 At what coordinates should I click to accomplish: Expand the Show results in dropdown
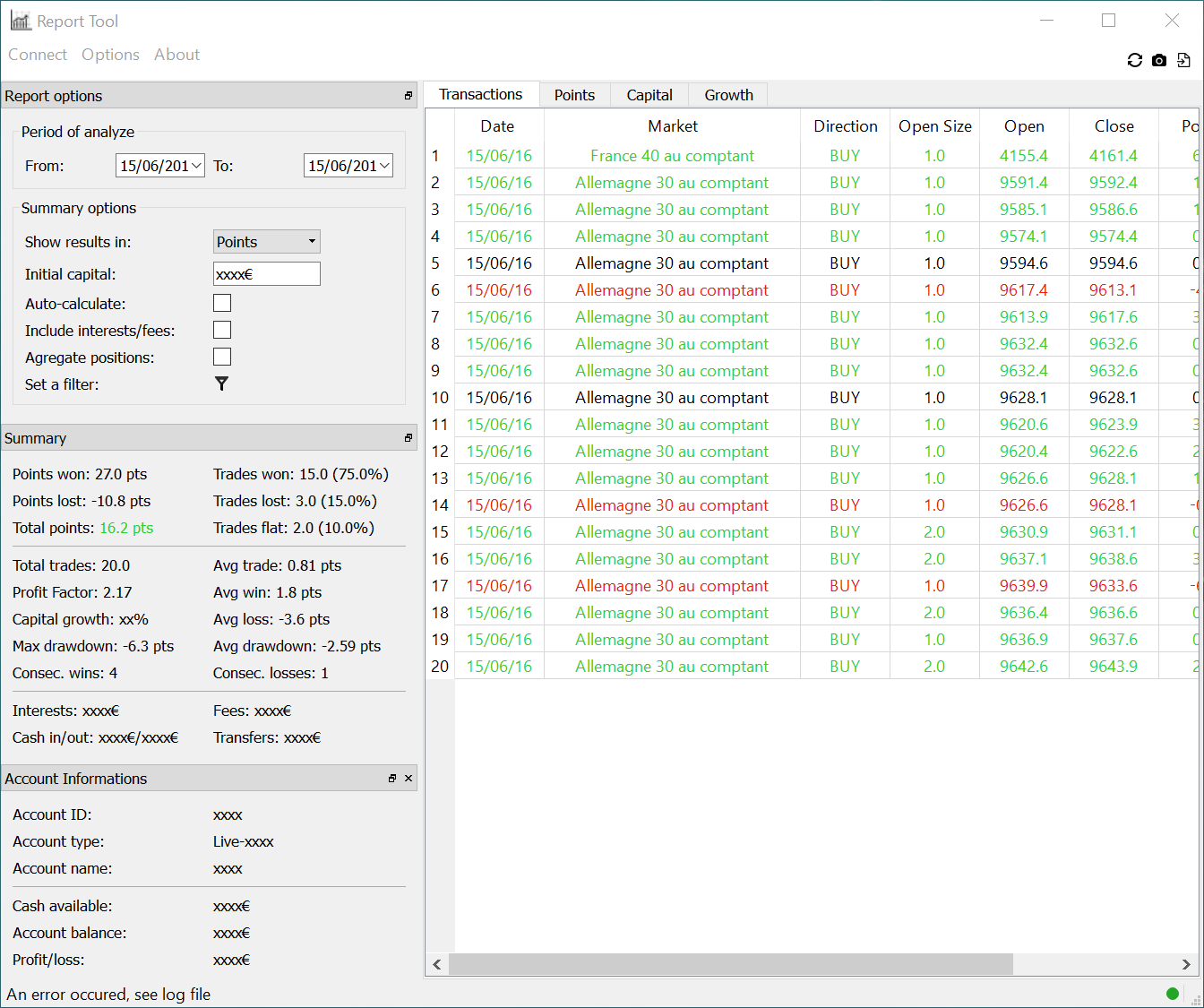click(266, 242)
